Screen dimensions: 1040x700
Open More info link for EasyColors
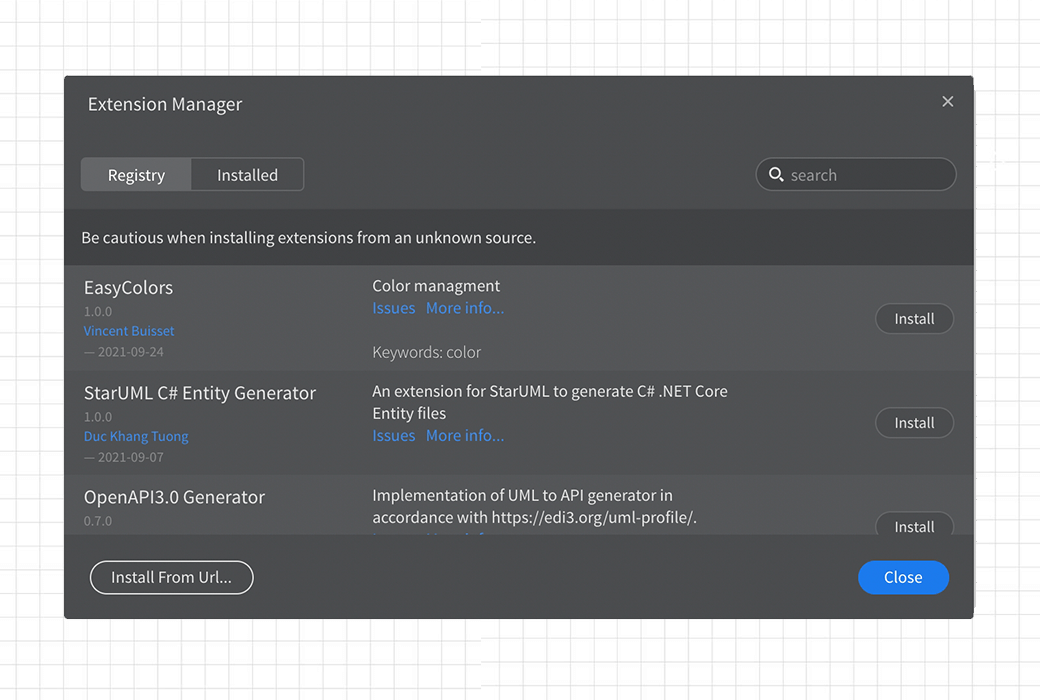click(x=465, y=308)
